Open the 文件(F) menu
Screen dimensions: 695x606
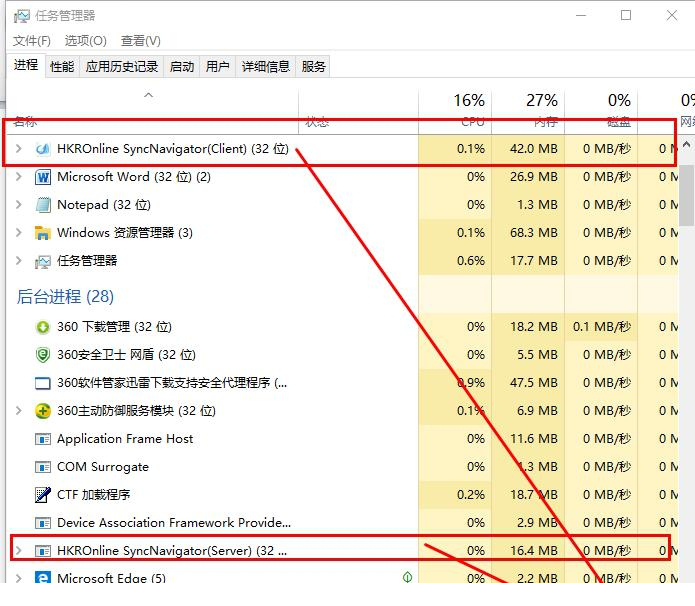[x=32, y=41]
